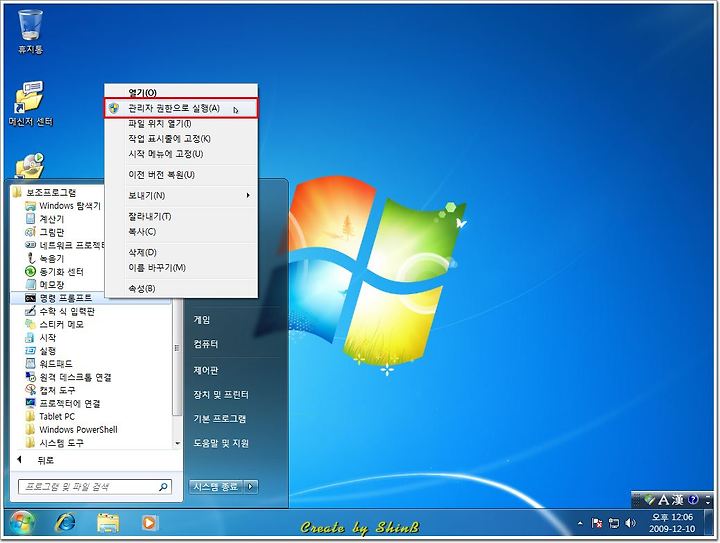Open 기본 프로그램
This screenshot has width=720, height=543.
tap(219, 419)
